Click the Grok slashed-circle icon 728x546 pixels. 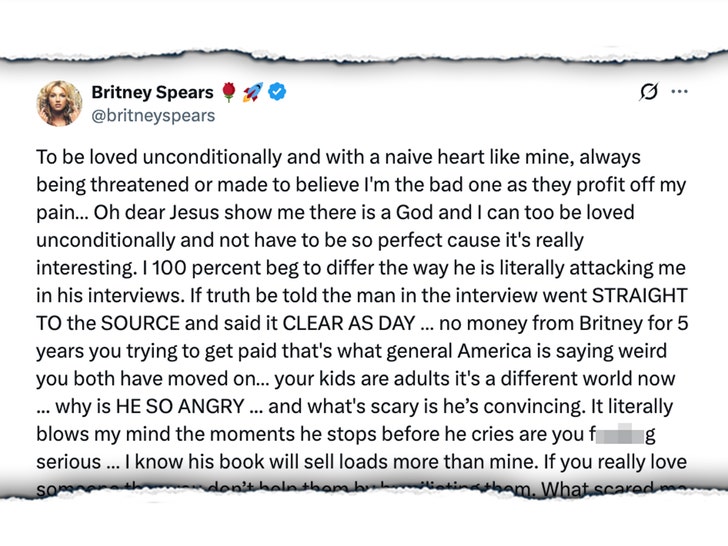click(x=649, y=92)
